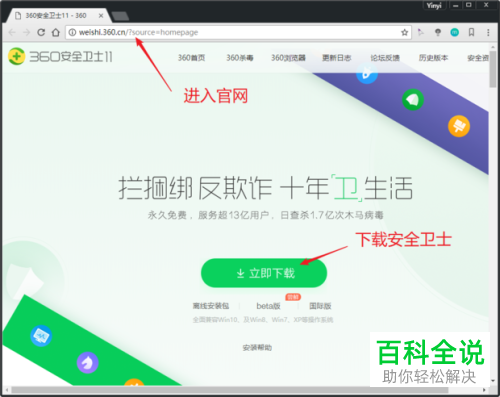Click the headline 拦捆绑 反欺诈 text

pyautogui.click(x=195, y=188)
